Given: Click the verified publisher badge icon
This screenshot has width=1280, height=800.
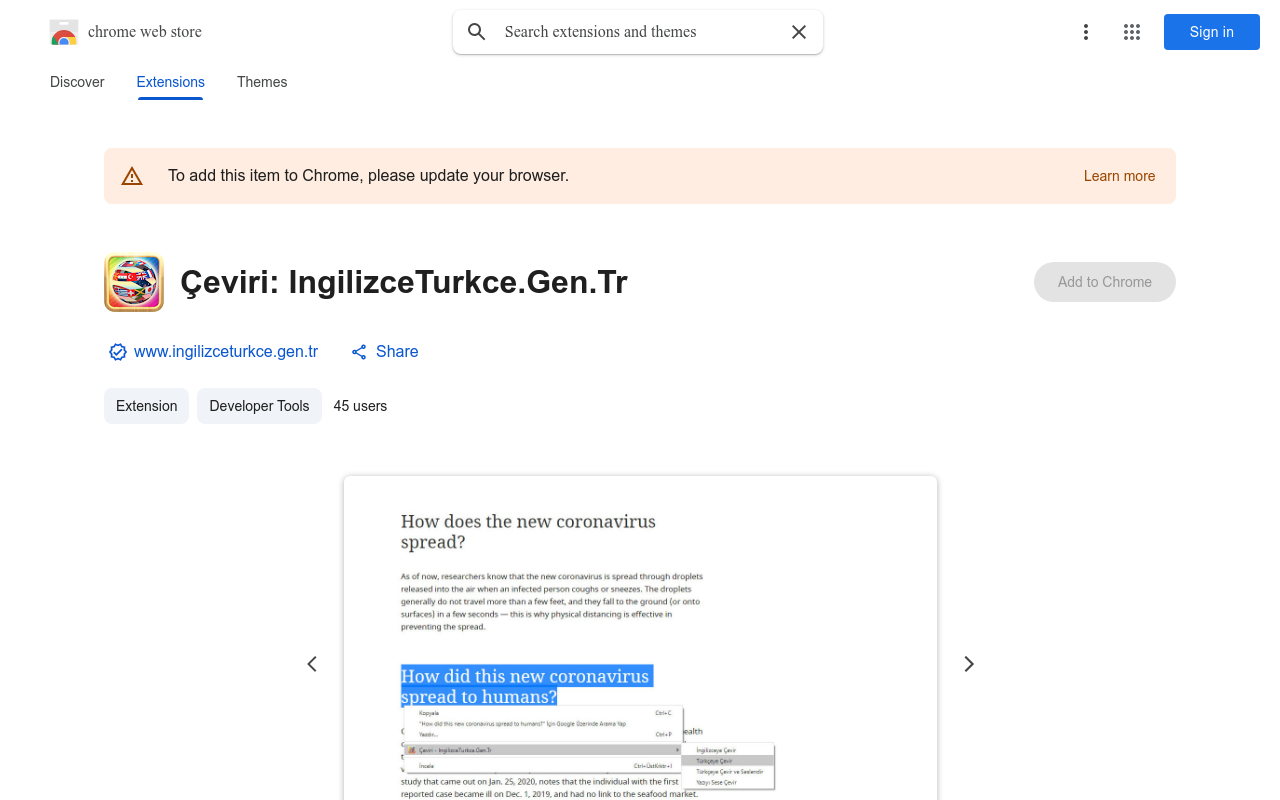Looking at the screenshot, I should point(118,352).
